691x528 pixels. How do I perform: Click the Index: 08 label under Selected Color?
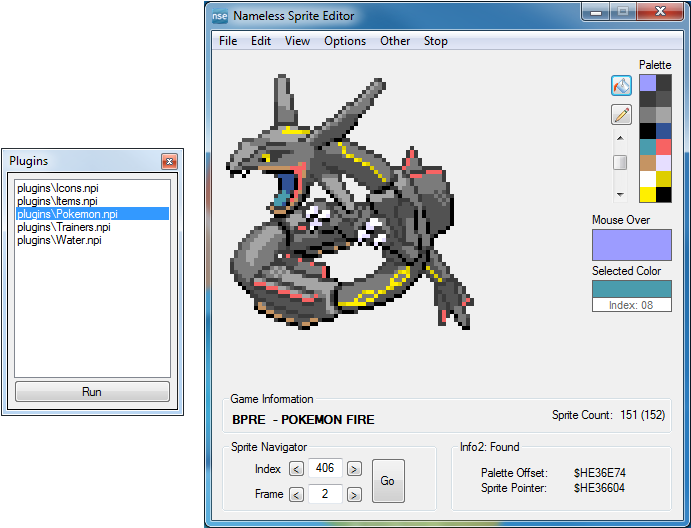tap(631, 305)
